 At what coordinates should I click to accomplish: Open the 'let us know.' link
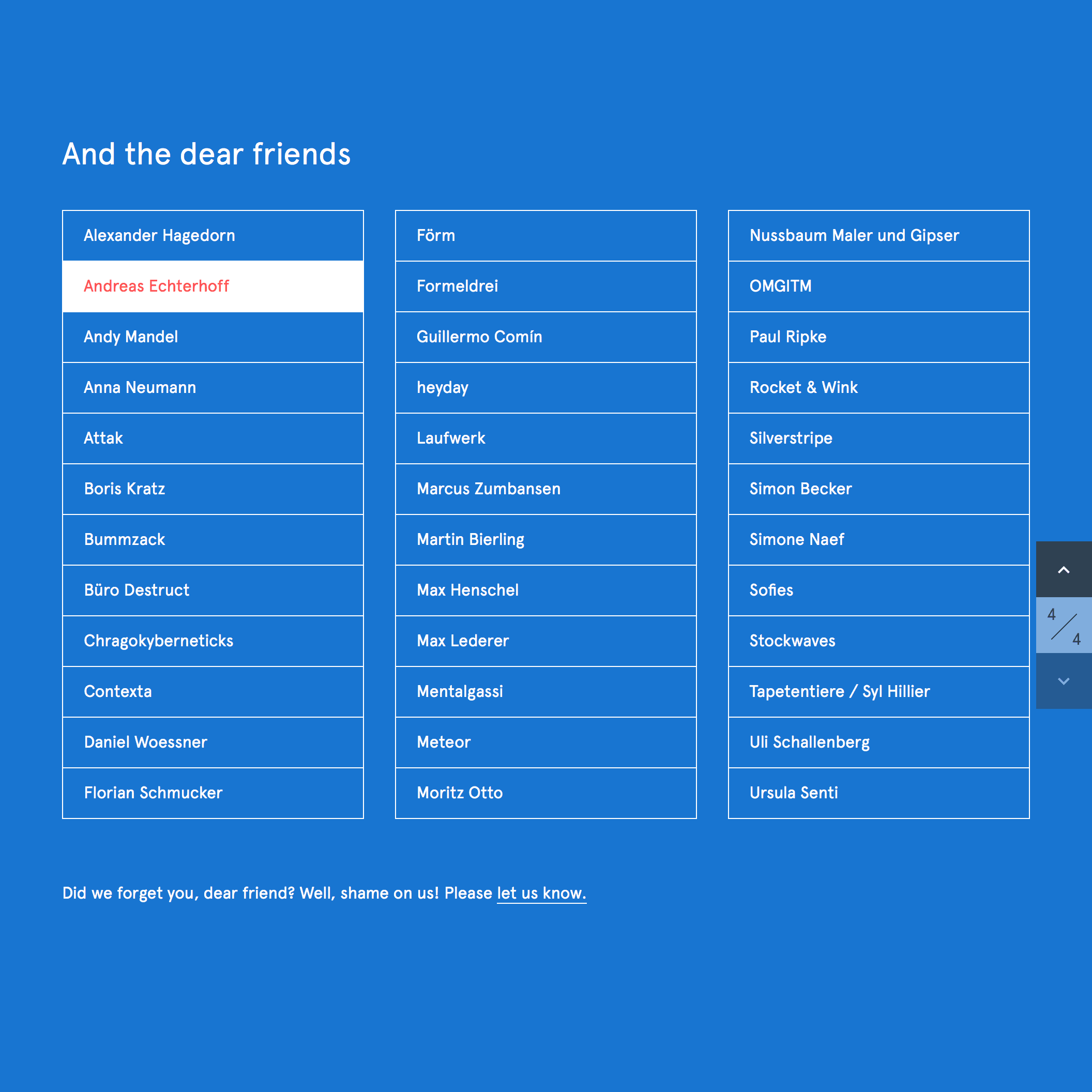coord(541,893)
